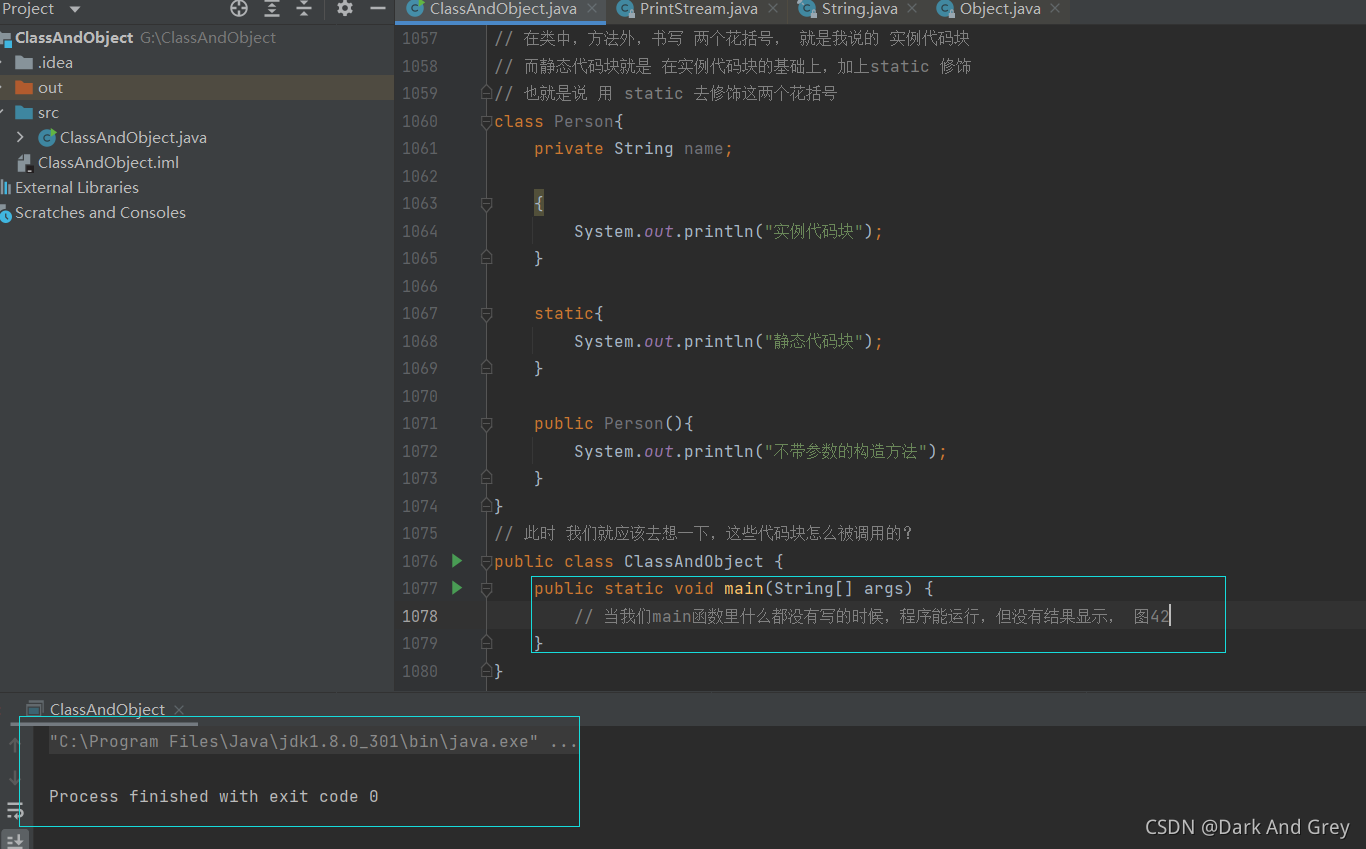Click the Up the Stack Trace arrow in console
Image resolution: width=1366 pixels, height=849 pixels.
point(14,744)
